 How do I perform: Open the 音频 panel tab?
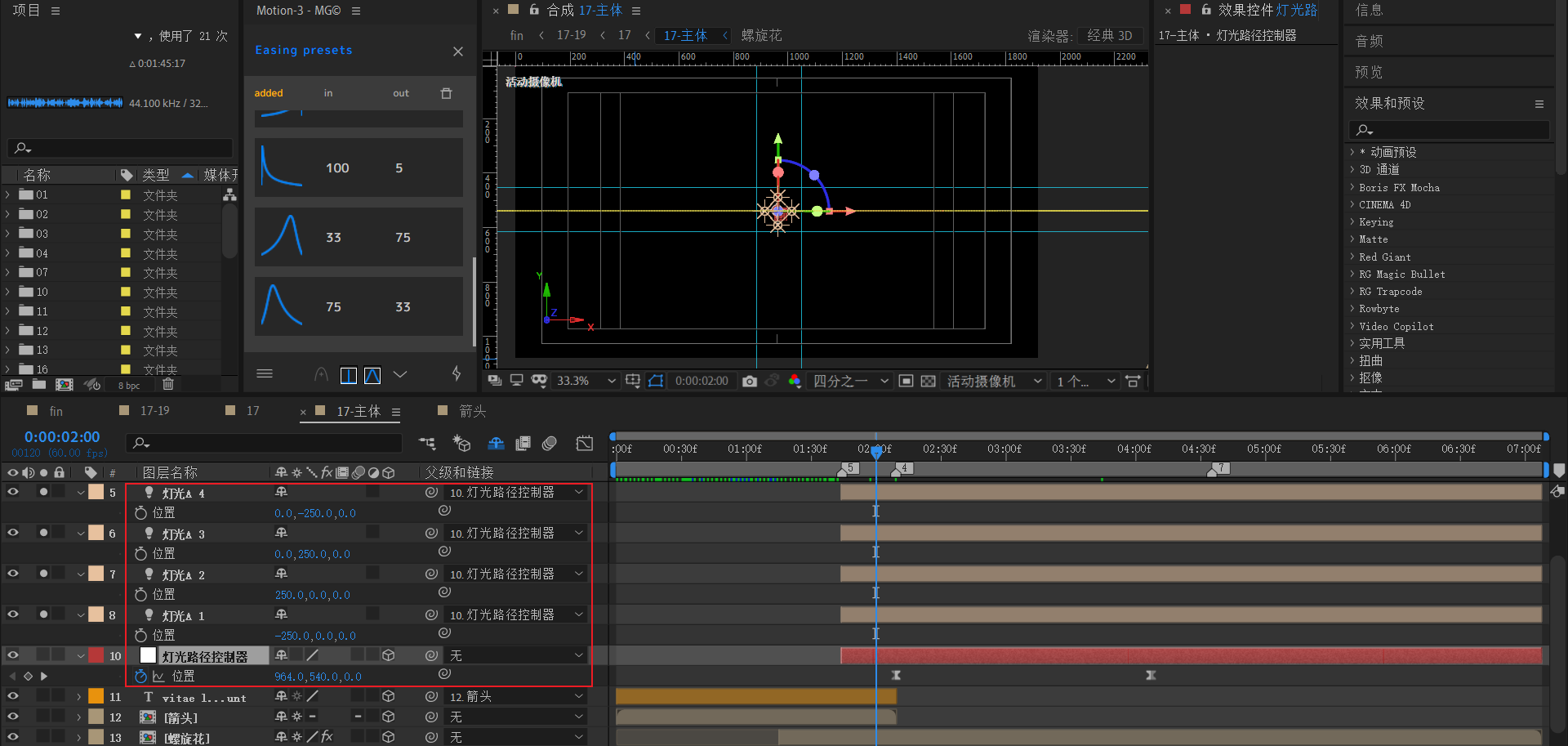pyautogui.click(x=1370, y=41)
